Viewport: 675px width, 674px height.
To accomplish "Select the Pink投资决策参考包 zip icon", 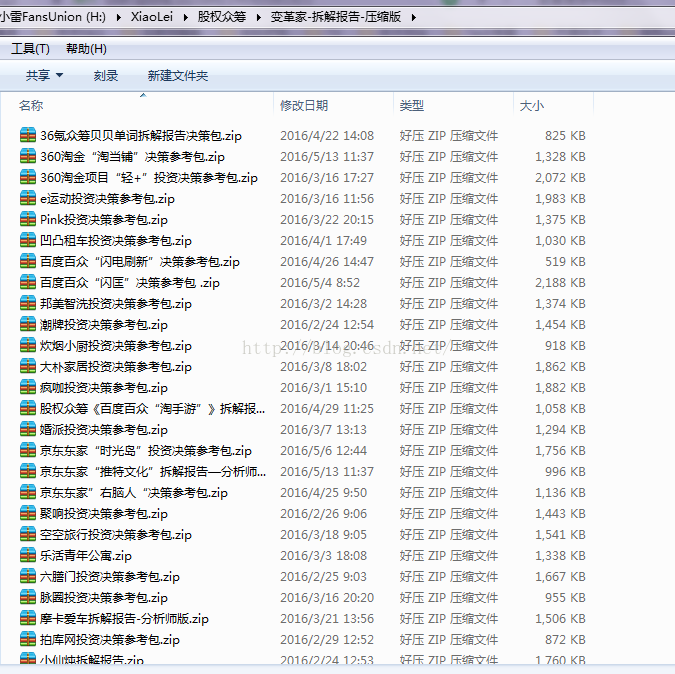I will pos(28,220).
